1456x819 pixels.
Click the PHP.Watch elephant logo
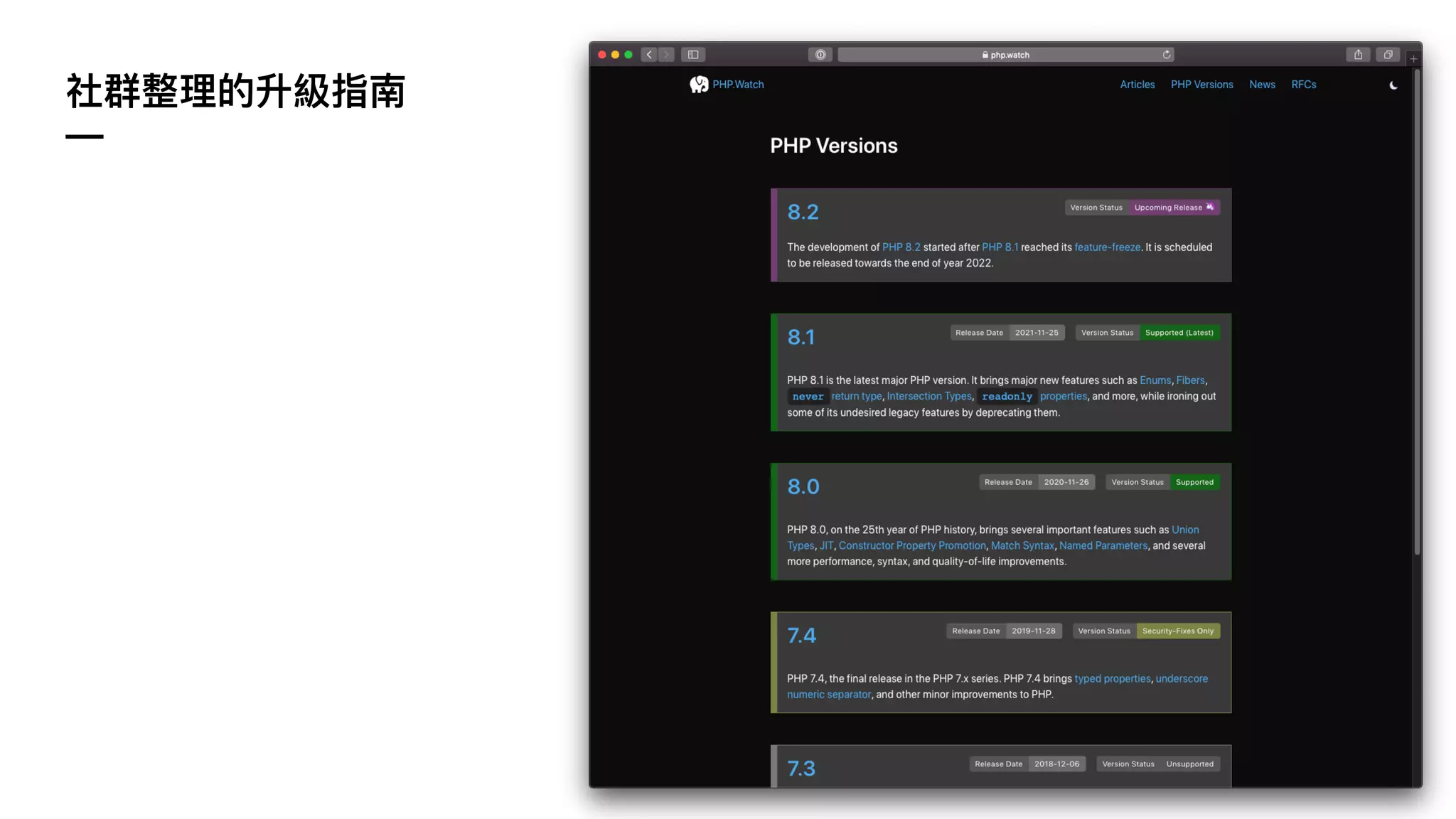(x=699, y=85)
